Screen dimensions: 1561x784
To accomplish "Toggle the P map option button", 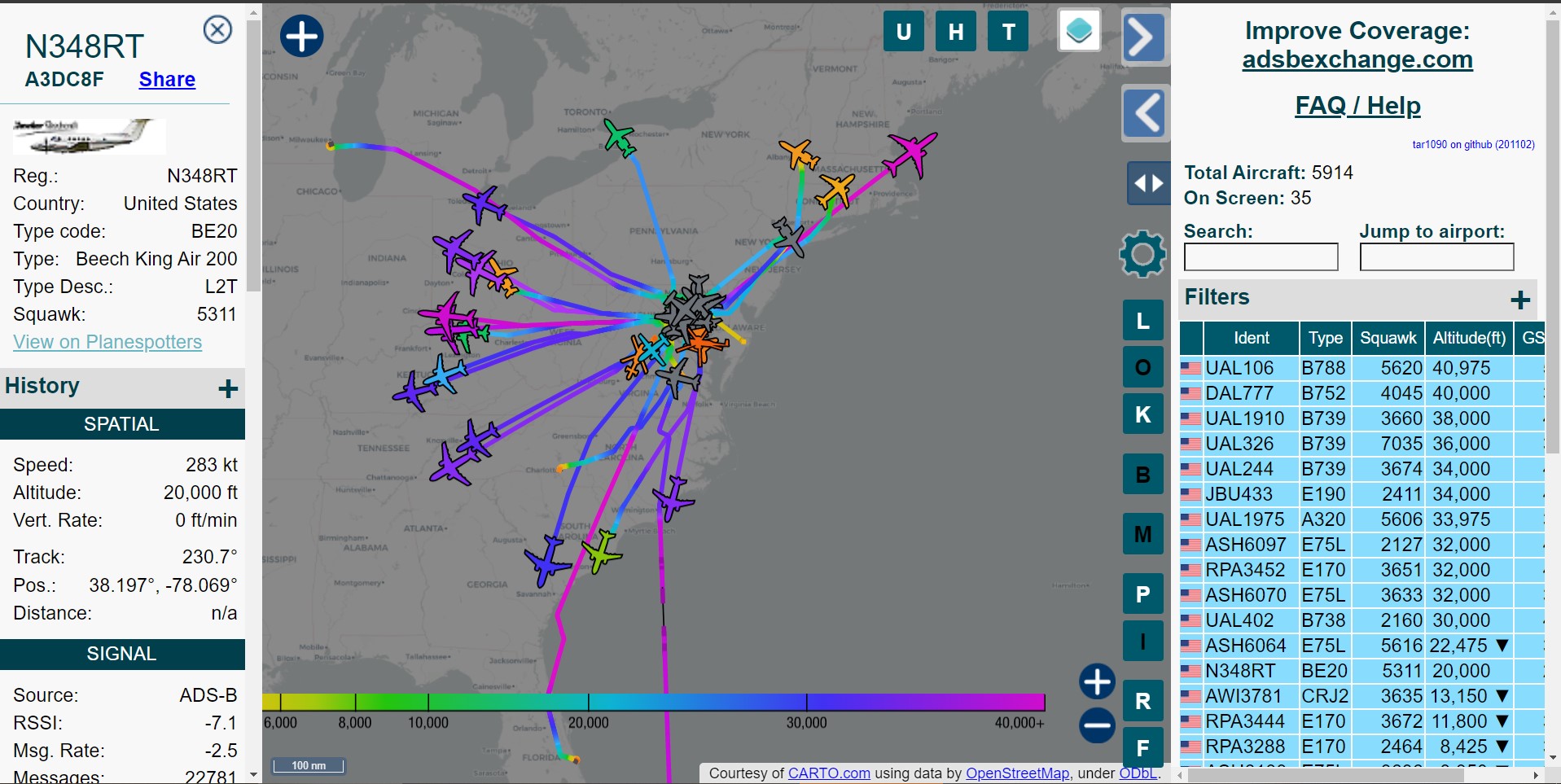I will click(x=1143, y=594).
